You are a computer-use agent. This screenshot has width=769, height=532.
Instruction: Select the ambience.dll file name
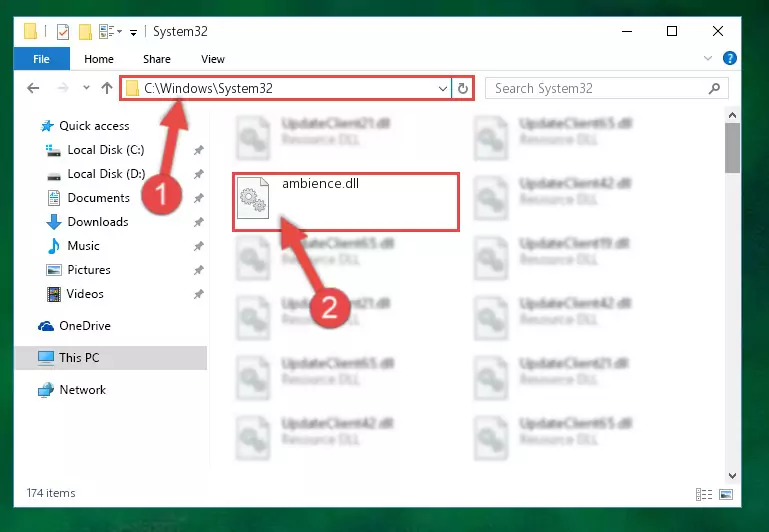click(x=320, y=183)
